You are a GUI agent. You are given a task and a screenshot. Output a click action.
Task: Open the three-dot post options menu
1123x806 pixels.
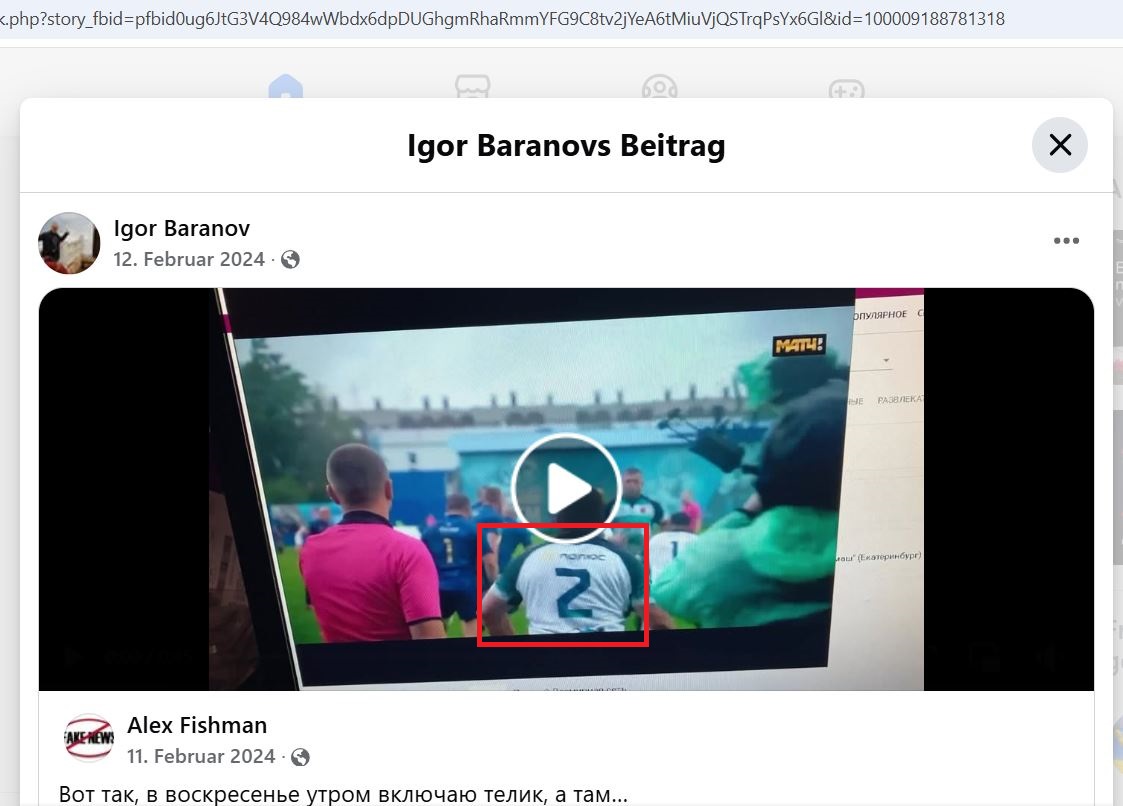(1066, 241)
